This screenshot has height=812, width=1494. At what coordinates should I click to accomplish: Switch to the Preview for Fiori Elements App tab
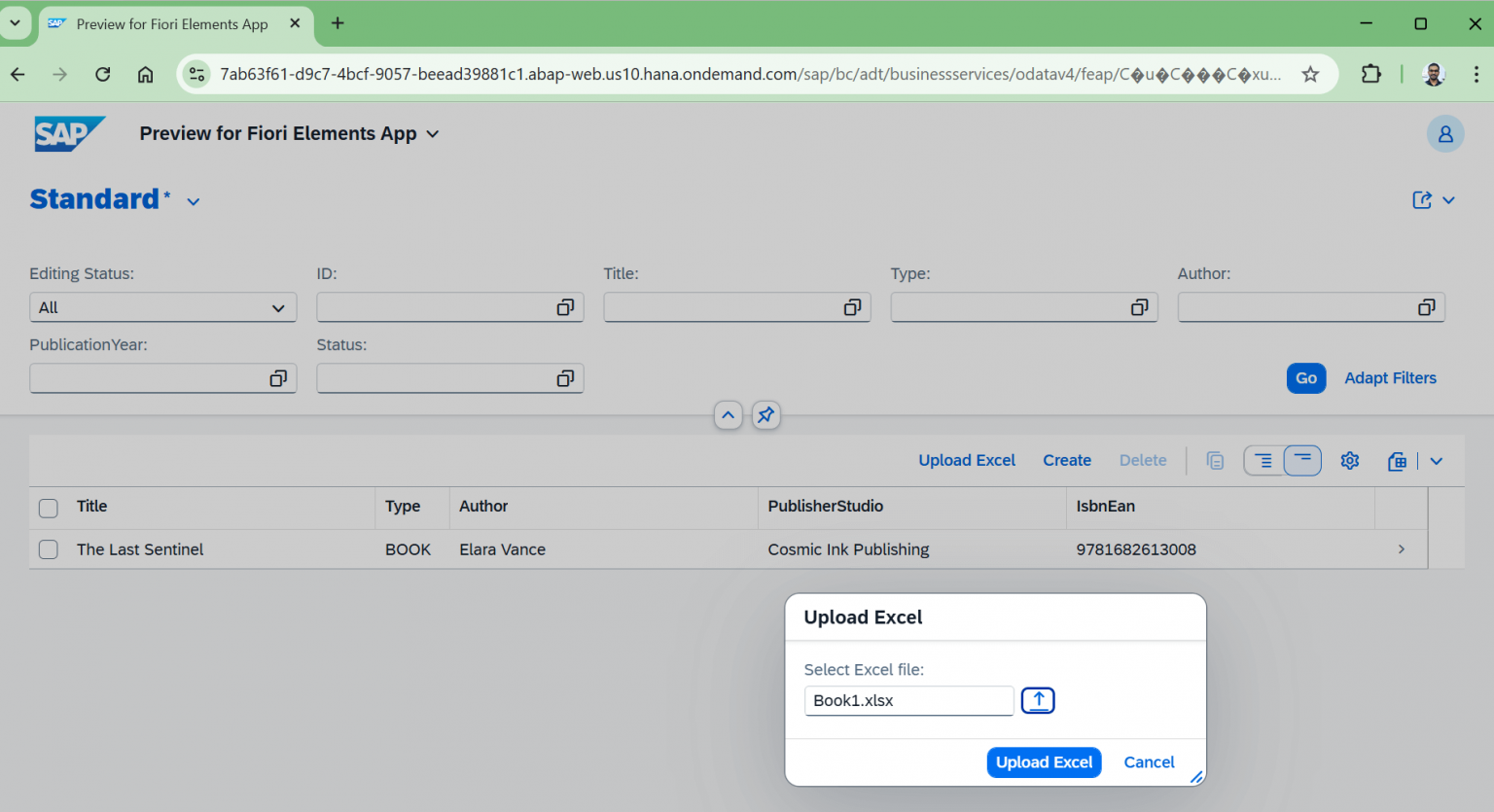(x=171, y=24)
